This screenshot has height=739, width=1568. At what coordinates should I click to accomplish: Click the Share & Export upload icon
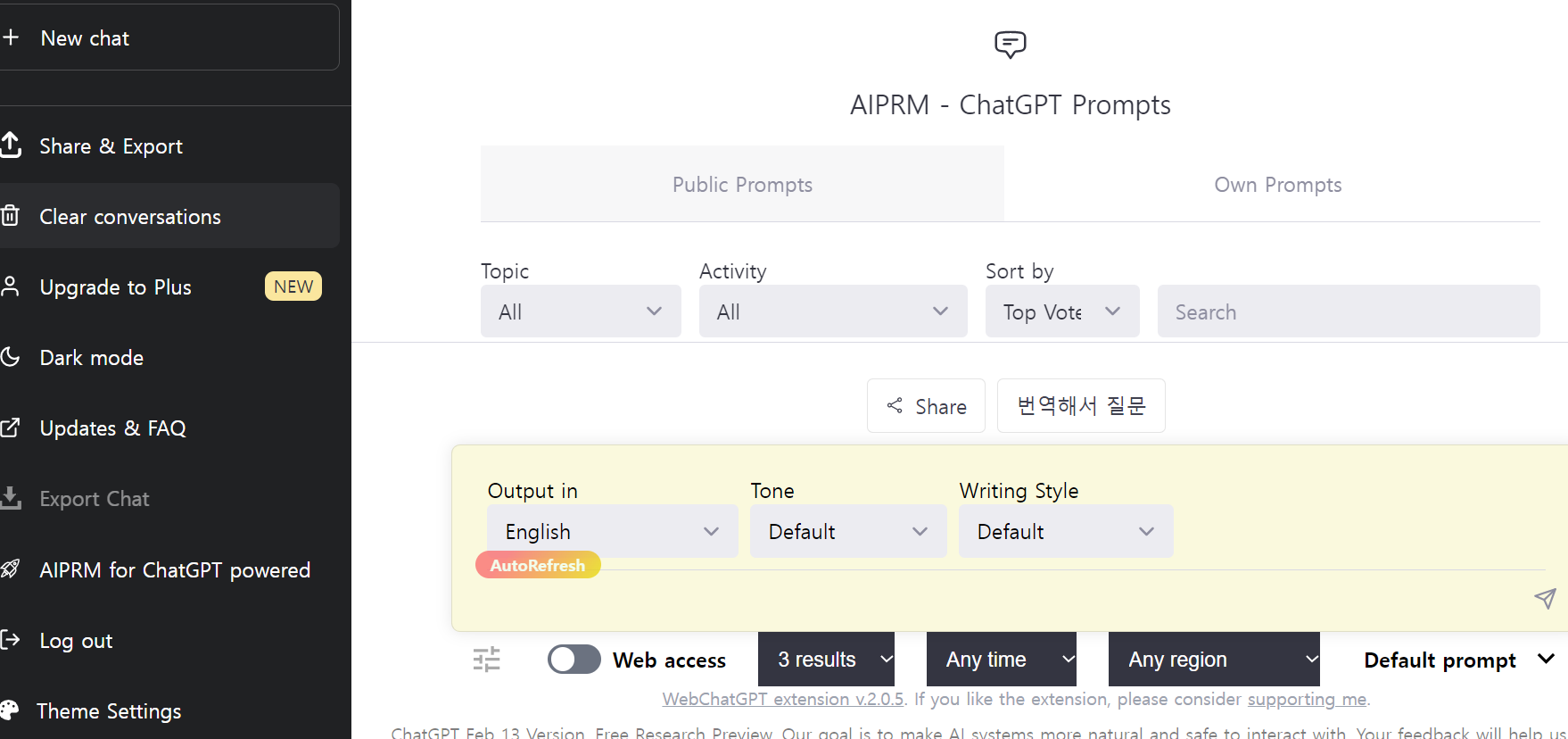point(11,145)
